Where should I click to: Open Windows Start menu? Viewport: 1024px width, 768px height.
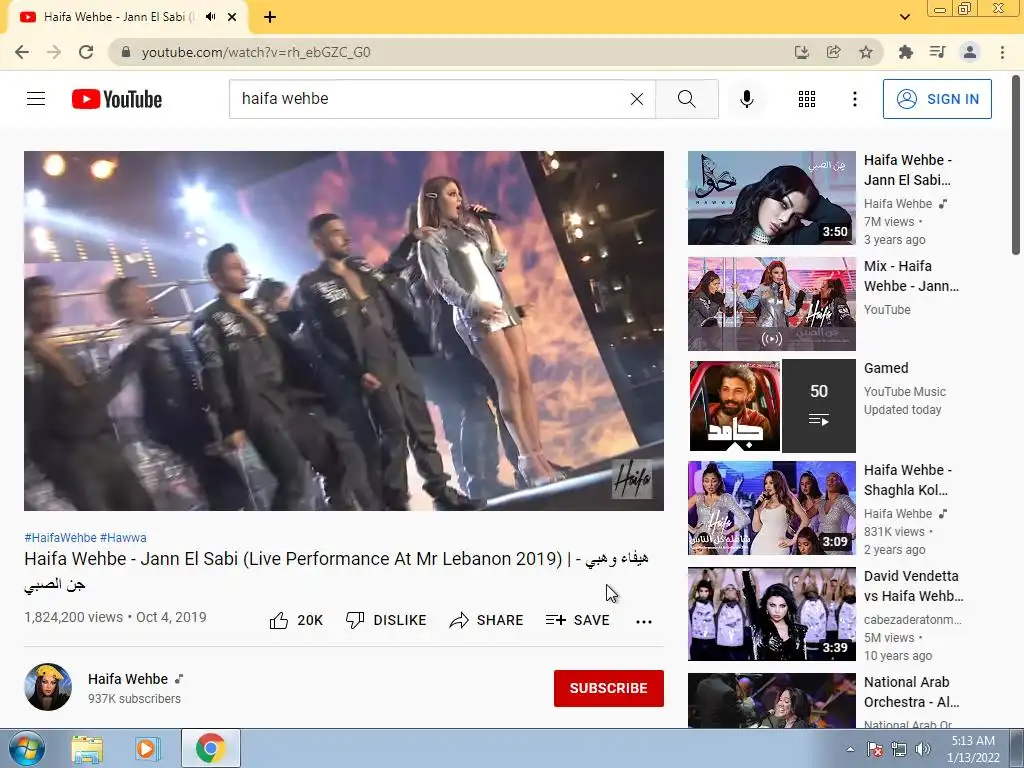(26, 748)
